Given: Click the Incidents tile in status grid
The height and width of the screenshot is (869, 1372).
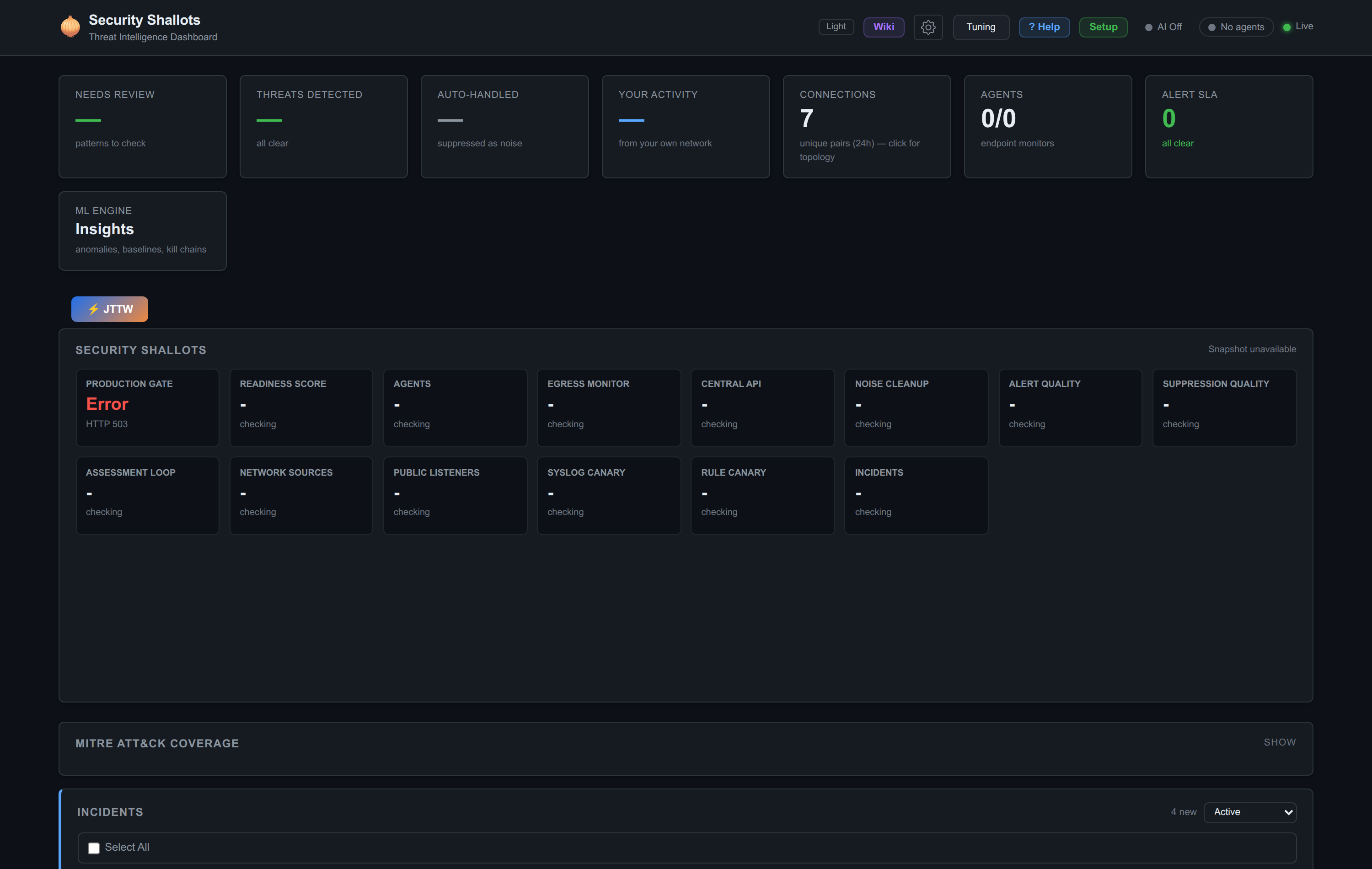Looking at the screenshot, I should click(x=916, y=496).
